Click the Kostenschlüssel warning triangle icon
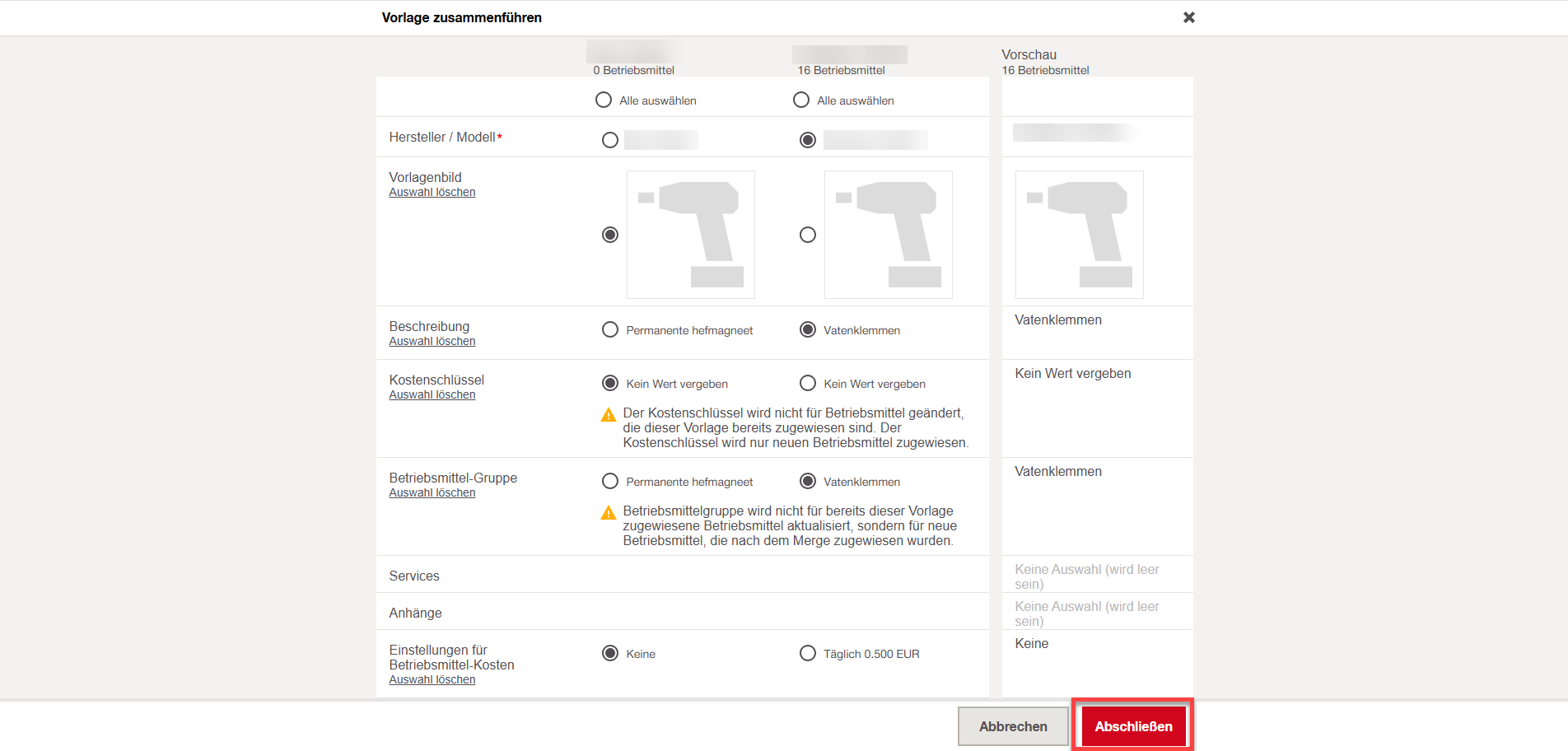This screenshot has height=751, width=1568. 609,415
